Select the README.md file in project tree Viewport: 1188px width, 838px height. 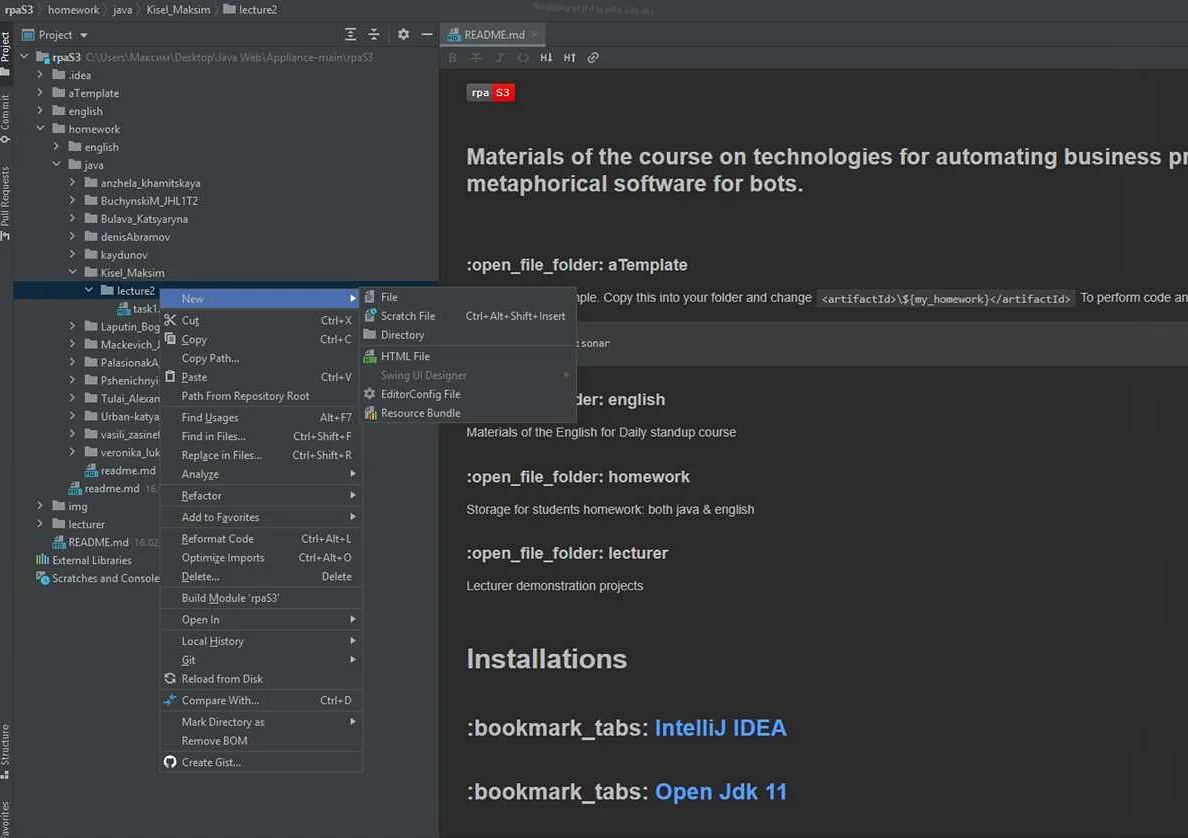pyautogui.click(x=98, y=542)
